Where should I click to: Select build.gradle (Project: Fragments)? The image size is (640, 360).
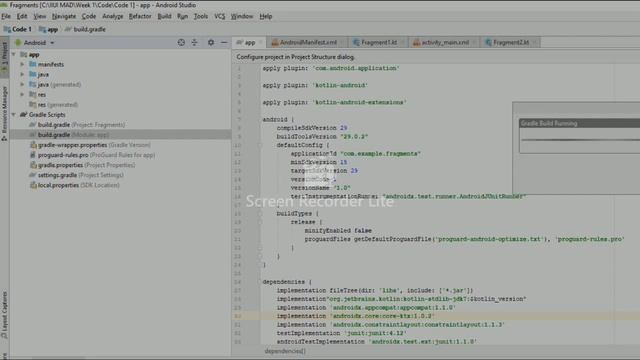tap(77, 125)
